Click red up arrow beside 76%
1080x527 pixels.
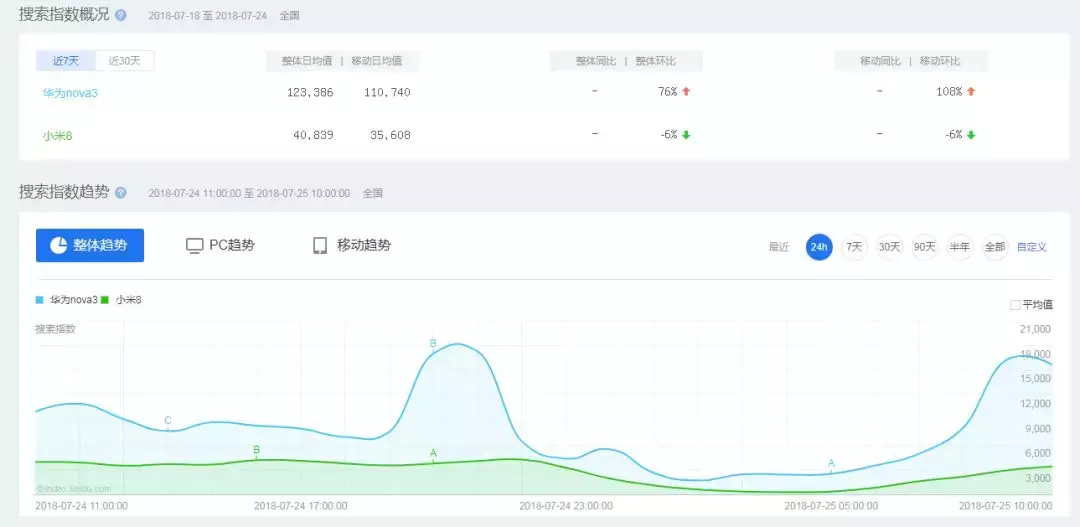point(686,92)
